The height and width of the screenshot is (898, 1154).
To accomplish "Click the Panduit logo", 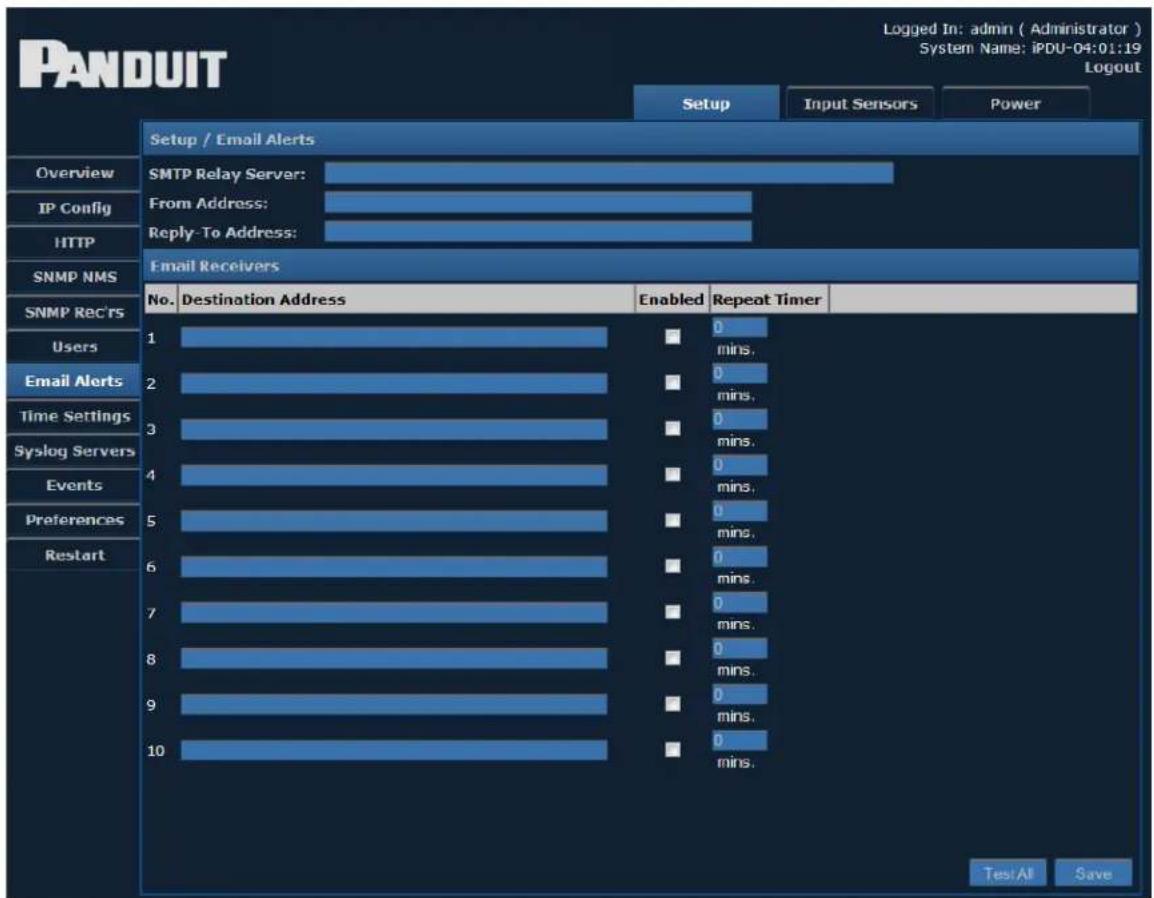I will (x=122, y=66).
